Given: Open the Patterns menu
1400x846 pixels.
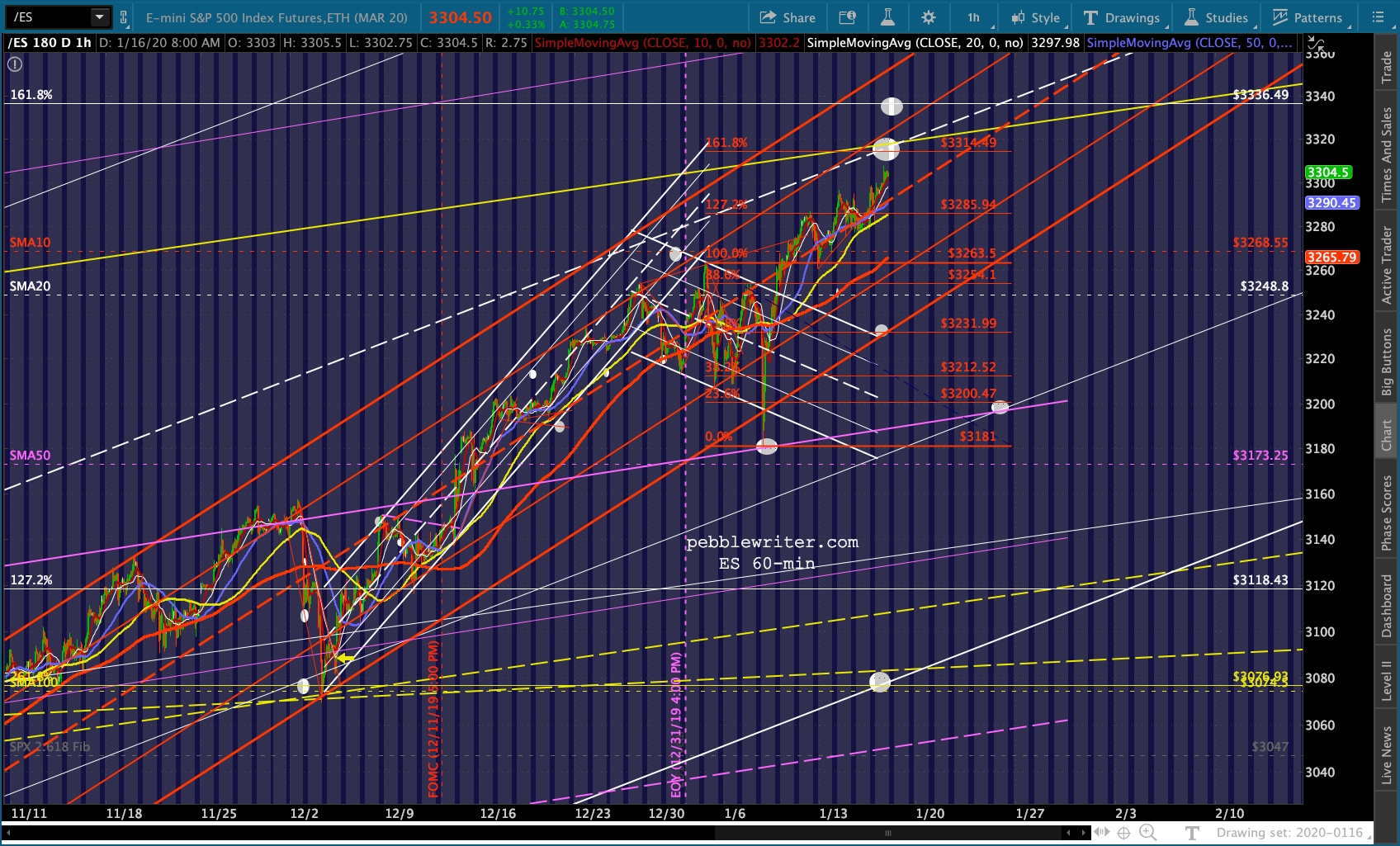Looking at the screenshot, I should tap(1309, 17).
